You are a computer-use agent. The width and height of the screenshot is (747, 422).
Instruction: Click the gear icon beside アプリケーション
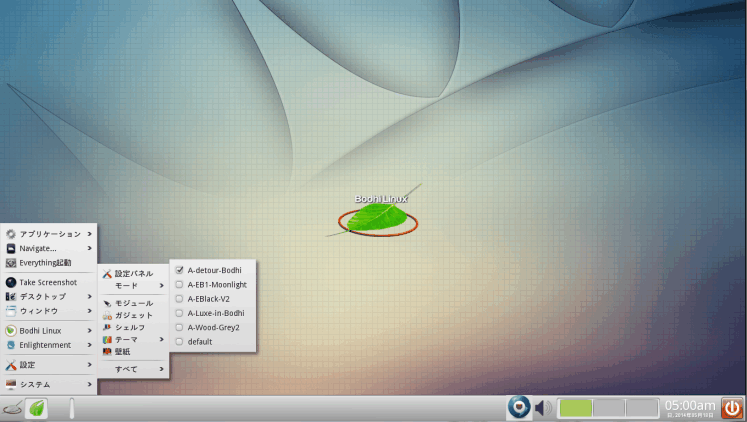tap(10, 234)
